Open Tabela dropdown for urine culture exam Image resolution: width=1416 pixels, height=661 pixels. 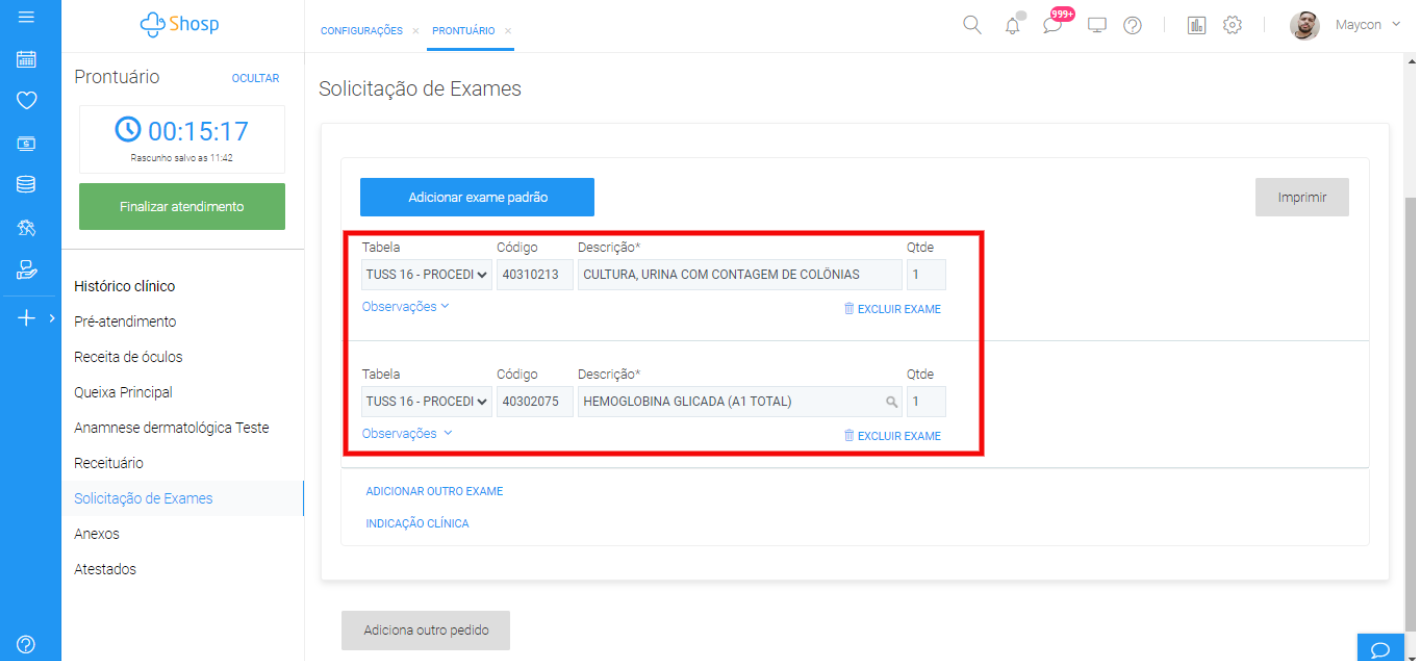pos(427,275)
